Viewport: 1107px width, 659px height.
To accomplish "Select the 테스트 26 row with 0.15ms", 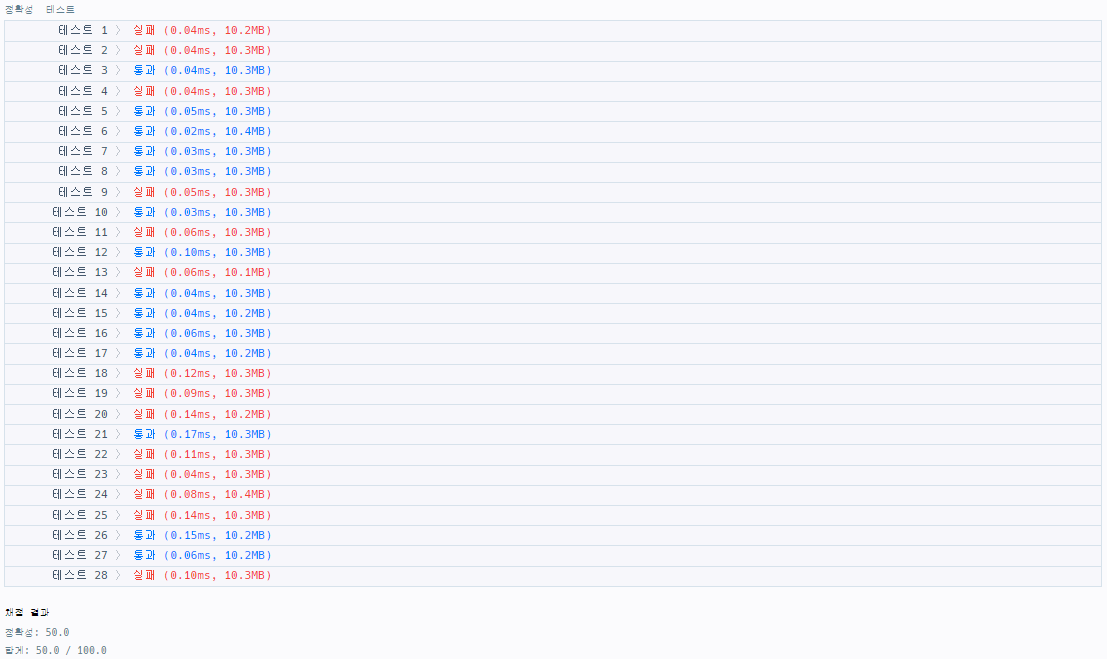I will (553, 535).
